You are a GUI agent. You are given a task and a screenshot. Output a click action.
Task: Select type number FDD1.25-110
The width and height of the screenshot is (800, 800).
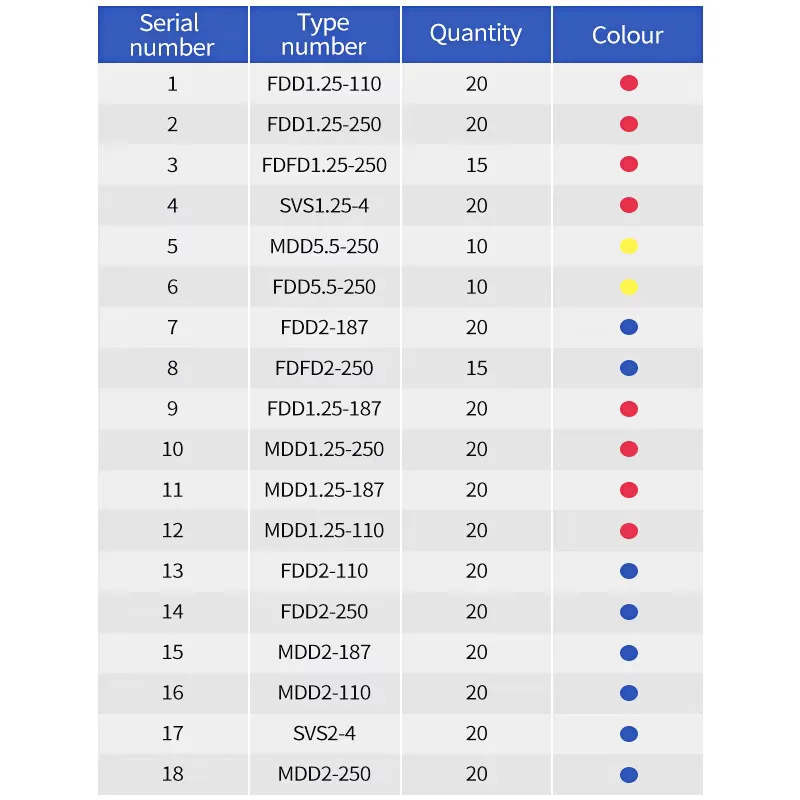[324, 84]
